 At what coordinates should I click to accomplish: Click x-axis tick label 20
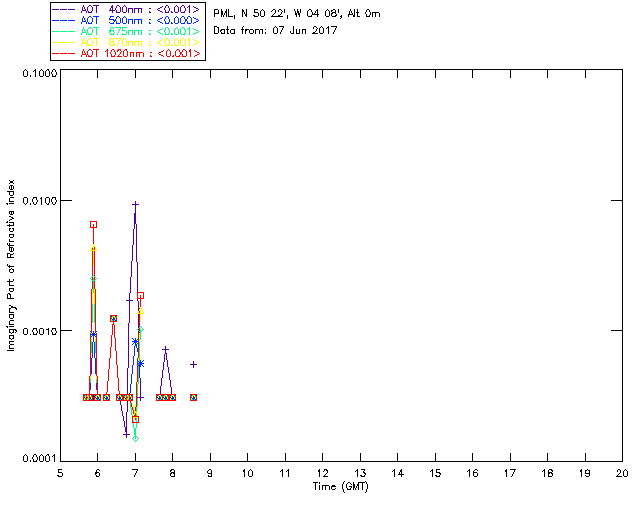tap(622, 473)
